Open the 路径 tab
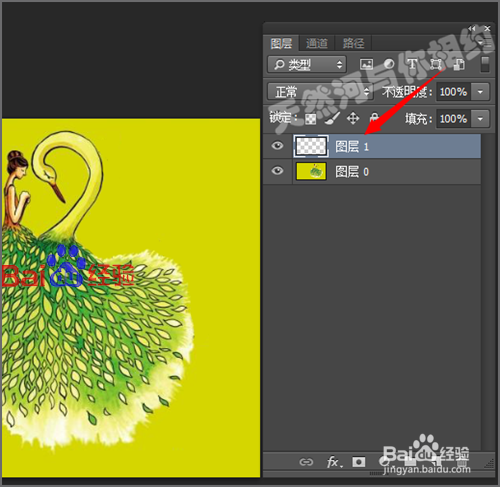The height and width of the screenshot is (487, 500). 353,43
